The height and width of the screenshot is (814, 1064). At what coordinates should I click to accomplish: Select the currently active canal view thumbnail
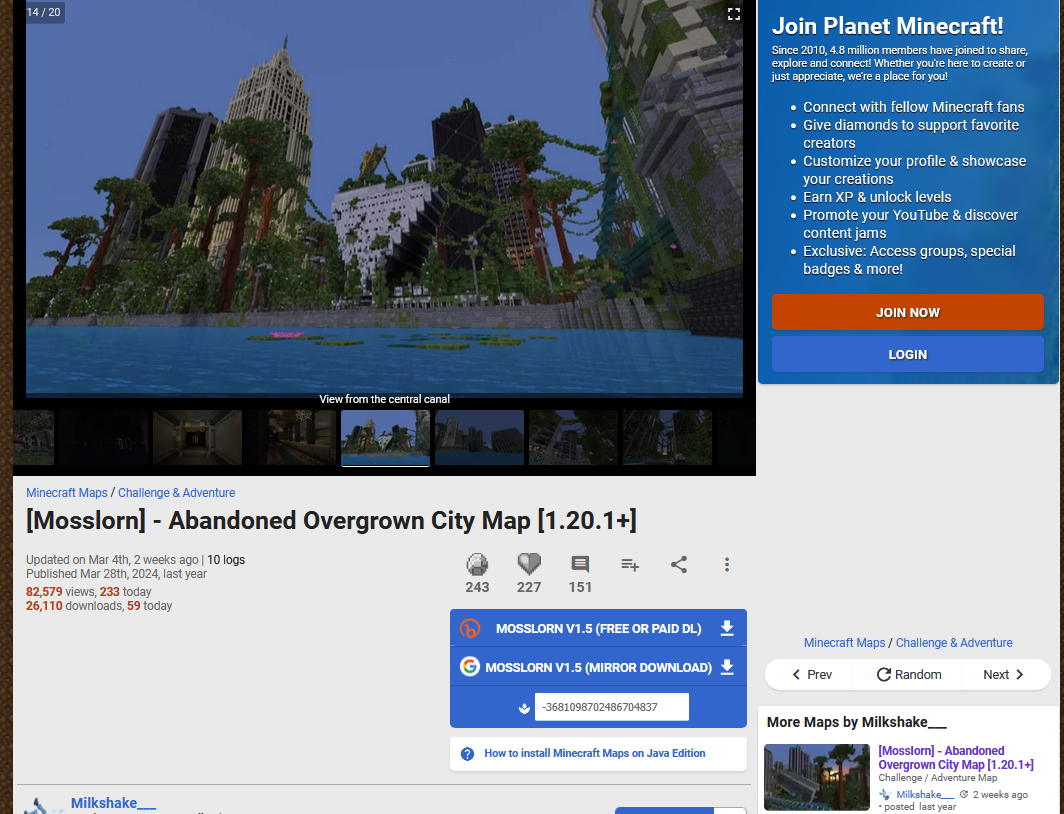385,438
